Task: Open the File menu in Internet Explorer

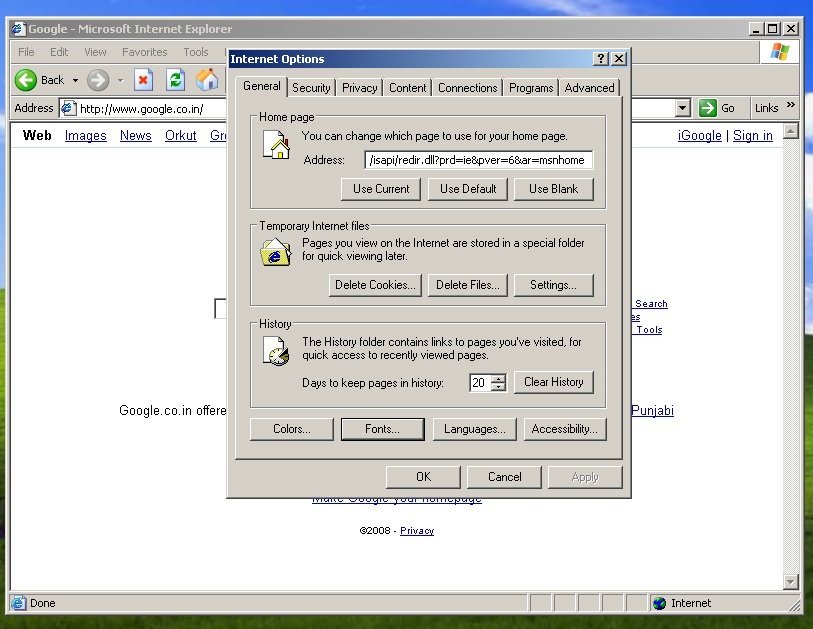Action: (26, 52)
